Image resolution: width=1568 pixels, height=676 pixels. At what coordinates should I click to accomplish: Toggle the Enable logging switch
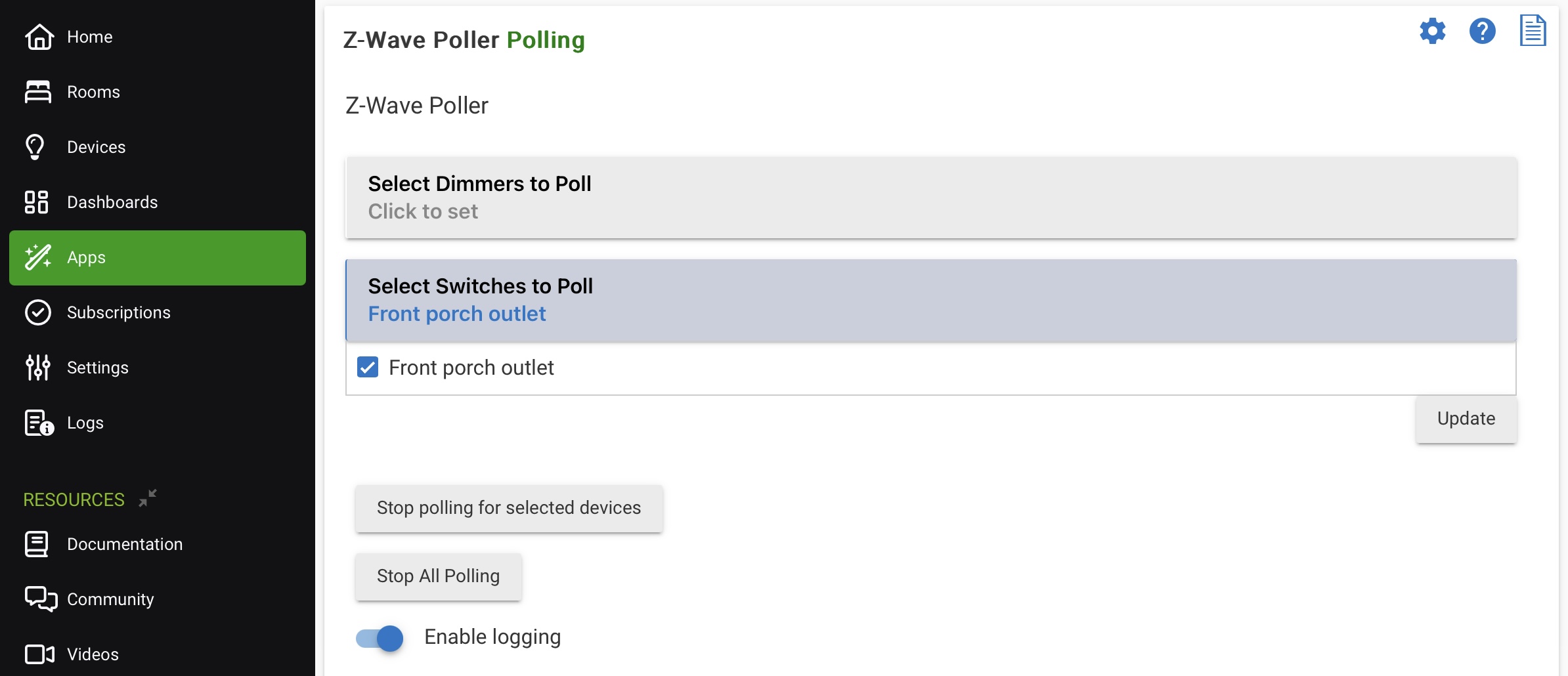click(x=380, y=637)
